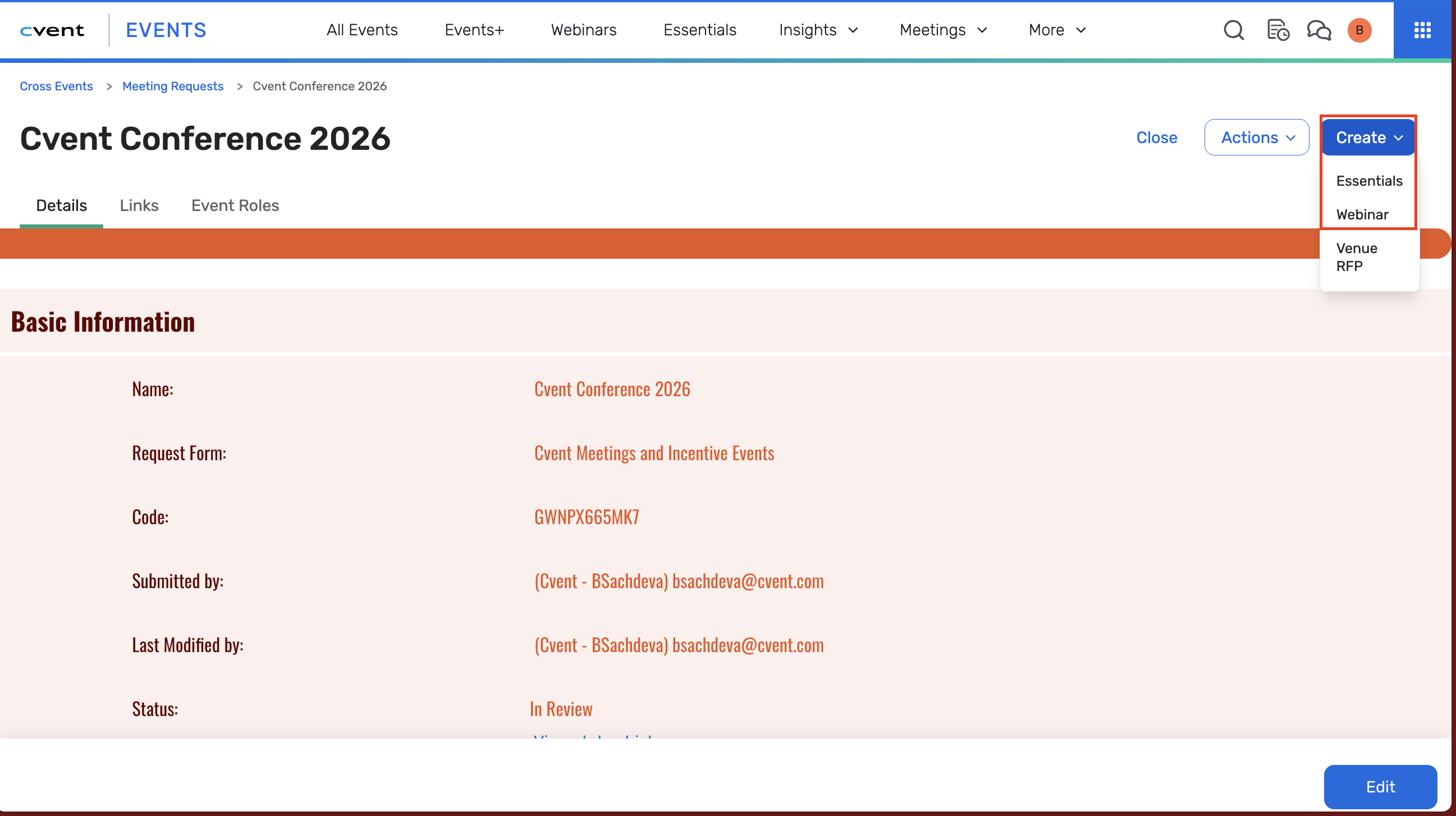Go to Meeting Requests breadcrumb

(x=172, y=86)
